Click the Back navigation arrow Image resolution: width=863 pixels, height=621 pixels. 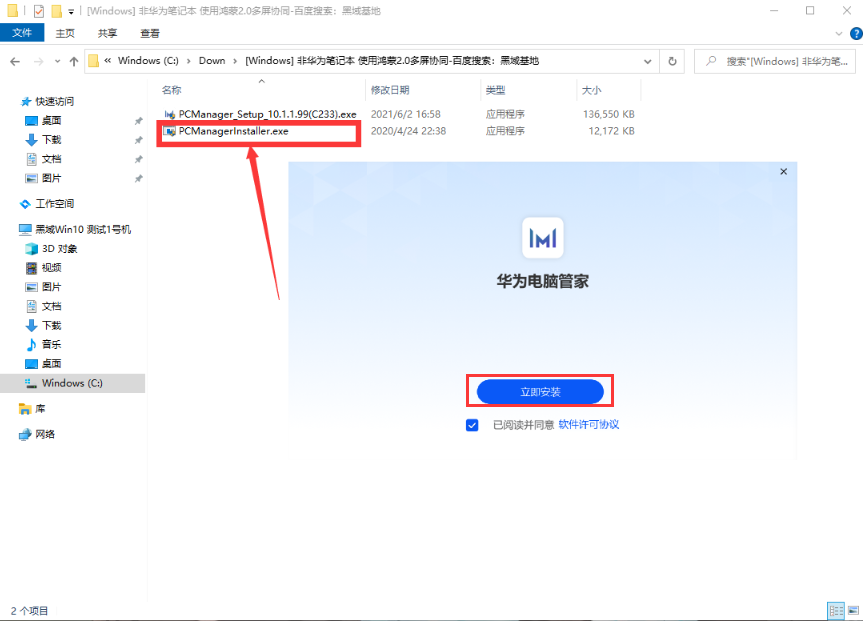[15, 62]
